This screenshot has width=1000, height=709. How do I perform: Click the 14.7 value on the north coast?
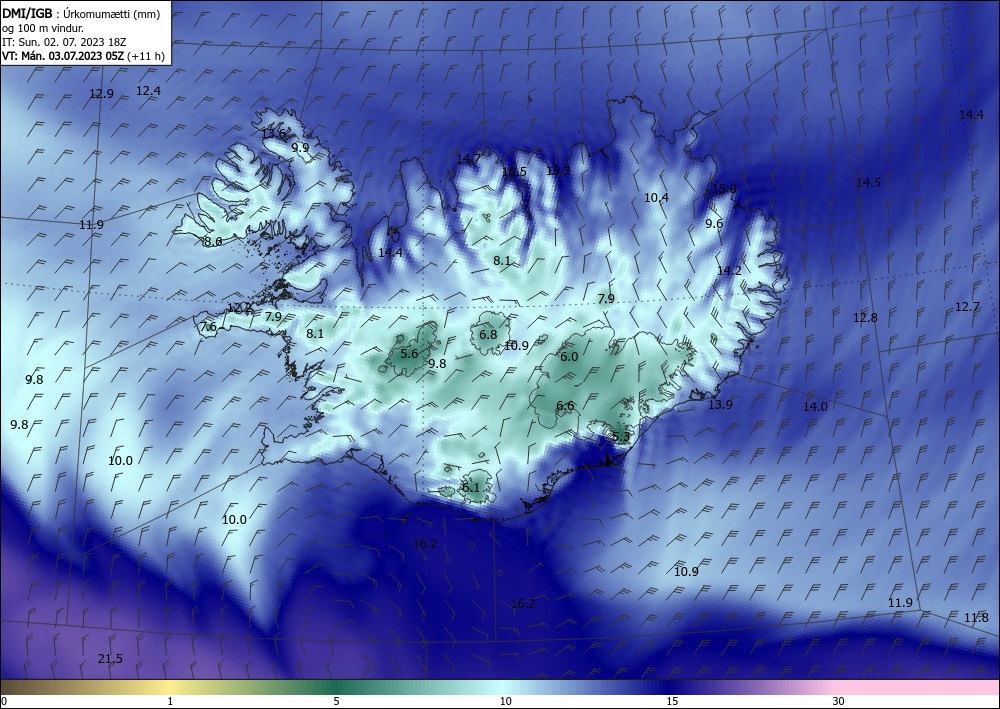[x=469, y=159]
